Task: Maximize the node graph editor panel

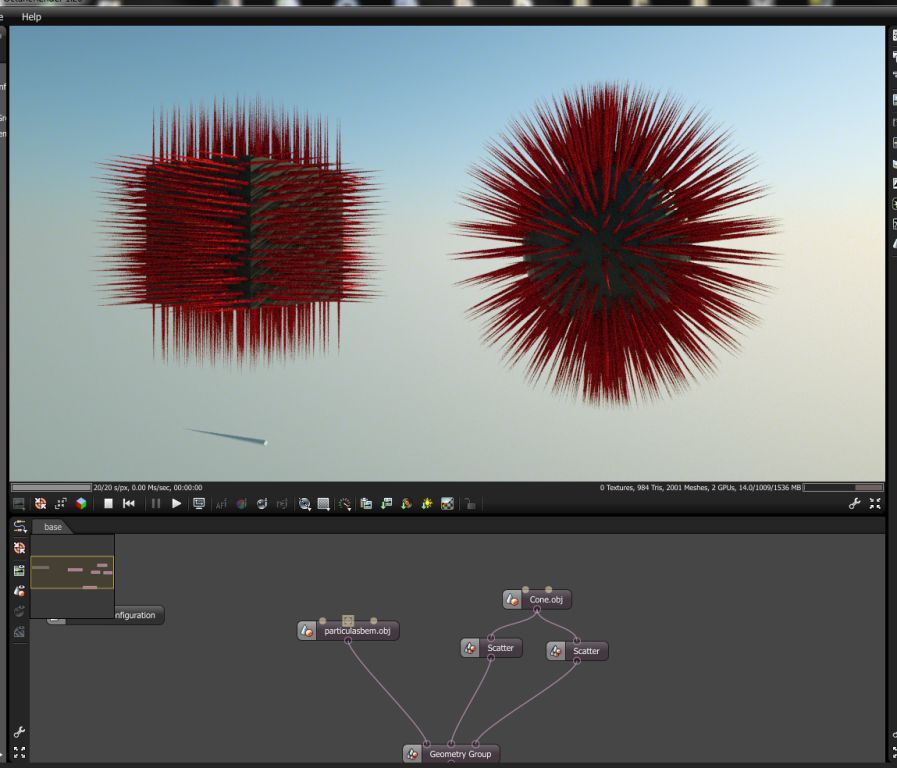Action: [x=19, y=752]
